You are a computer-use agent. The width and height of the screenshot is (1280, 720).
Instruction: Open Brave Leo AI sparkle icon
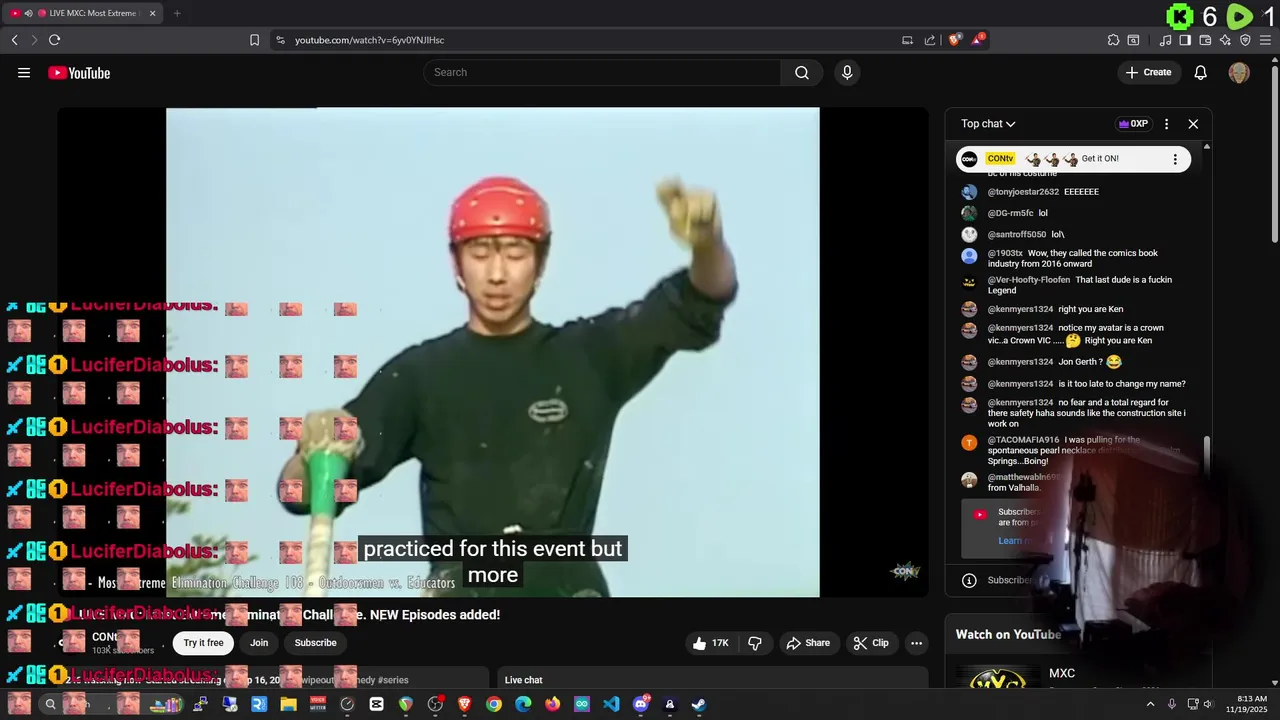click(x=1225, y=40)
